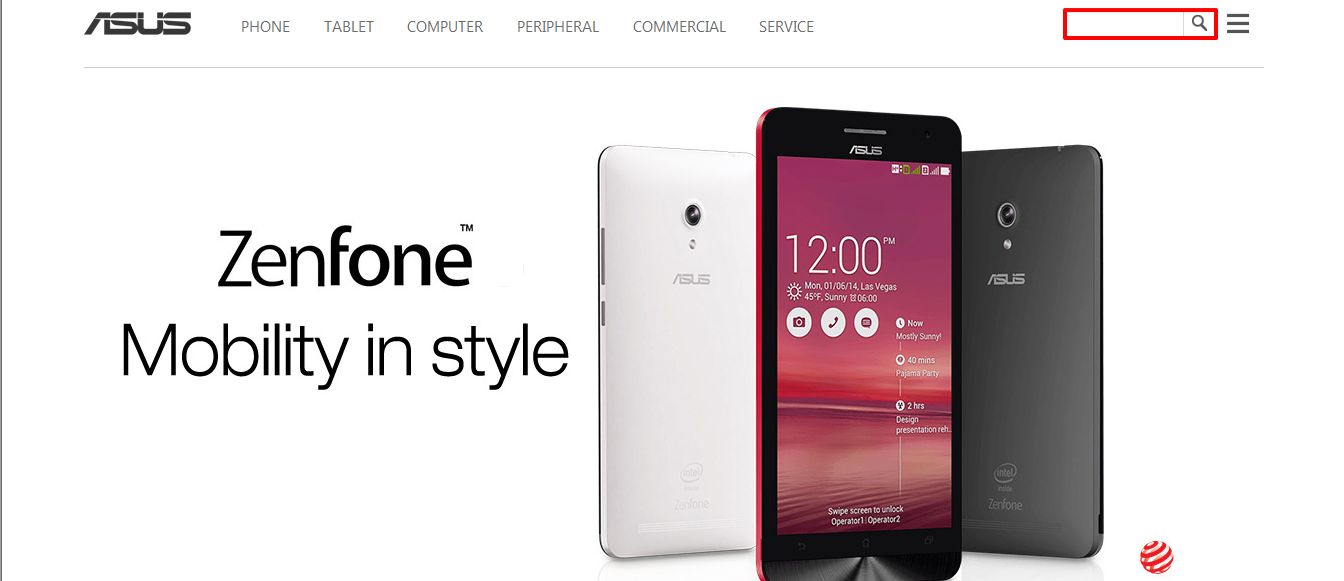Screen dimensions: 1344x581
Task: Open the COMMERCIAL menu
Action: point(679,27)
